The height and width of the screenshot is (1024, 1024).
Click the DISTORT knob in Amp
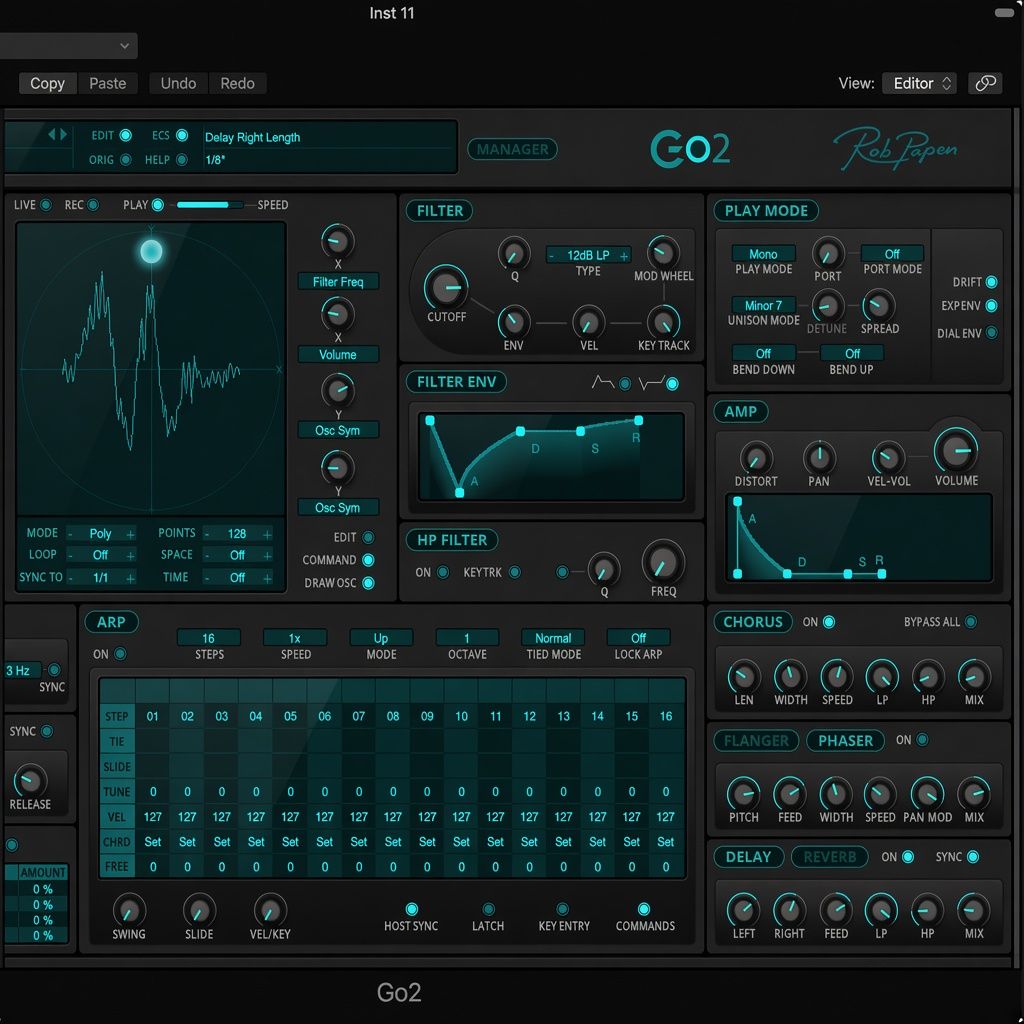(x=756, y=457)
